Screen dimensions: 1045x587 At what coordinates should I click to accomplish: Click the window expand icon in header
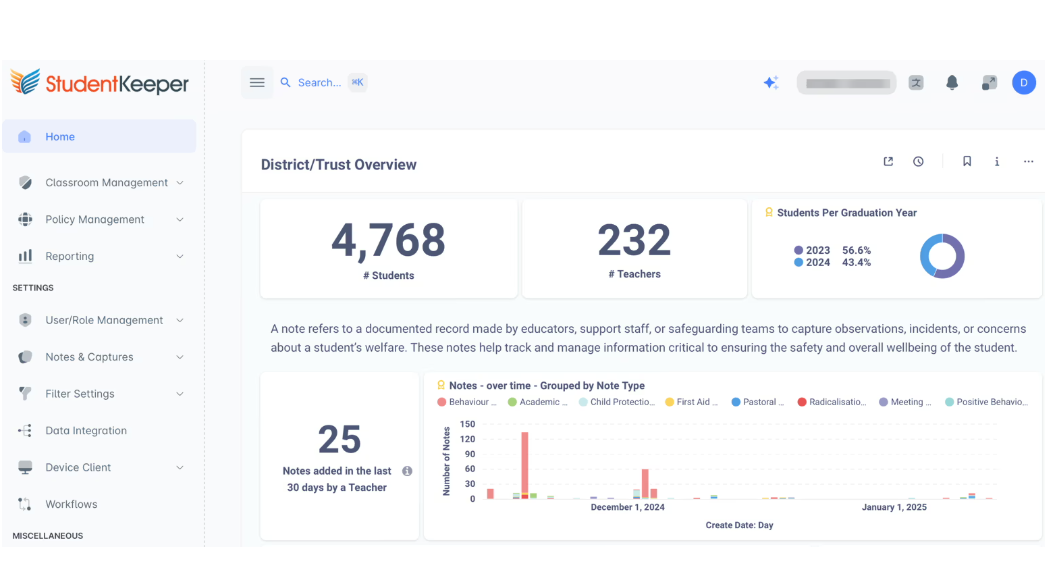click(989, 83)
